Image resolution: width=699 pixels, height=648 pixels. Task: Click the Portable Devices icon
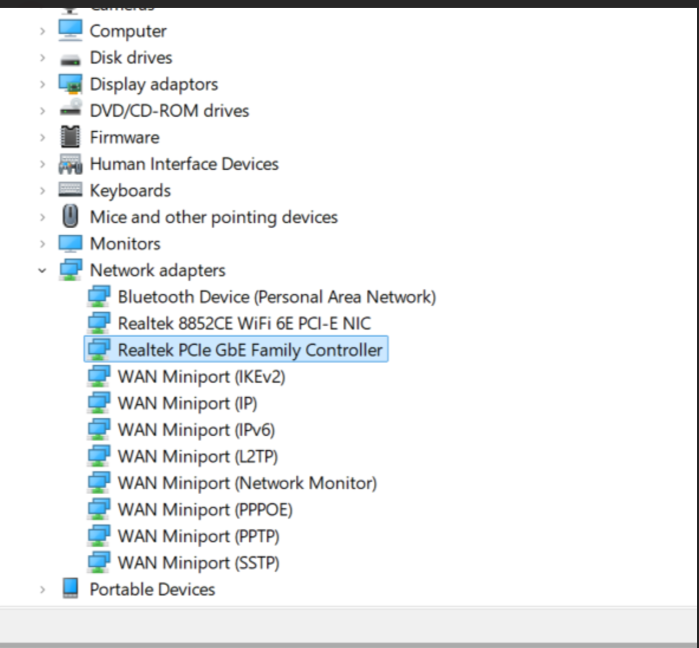click(x=70, y=589)
